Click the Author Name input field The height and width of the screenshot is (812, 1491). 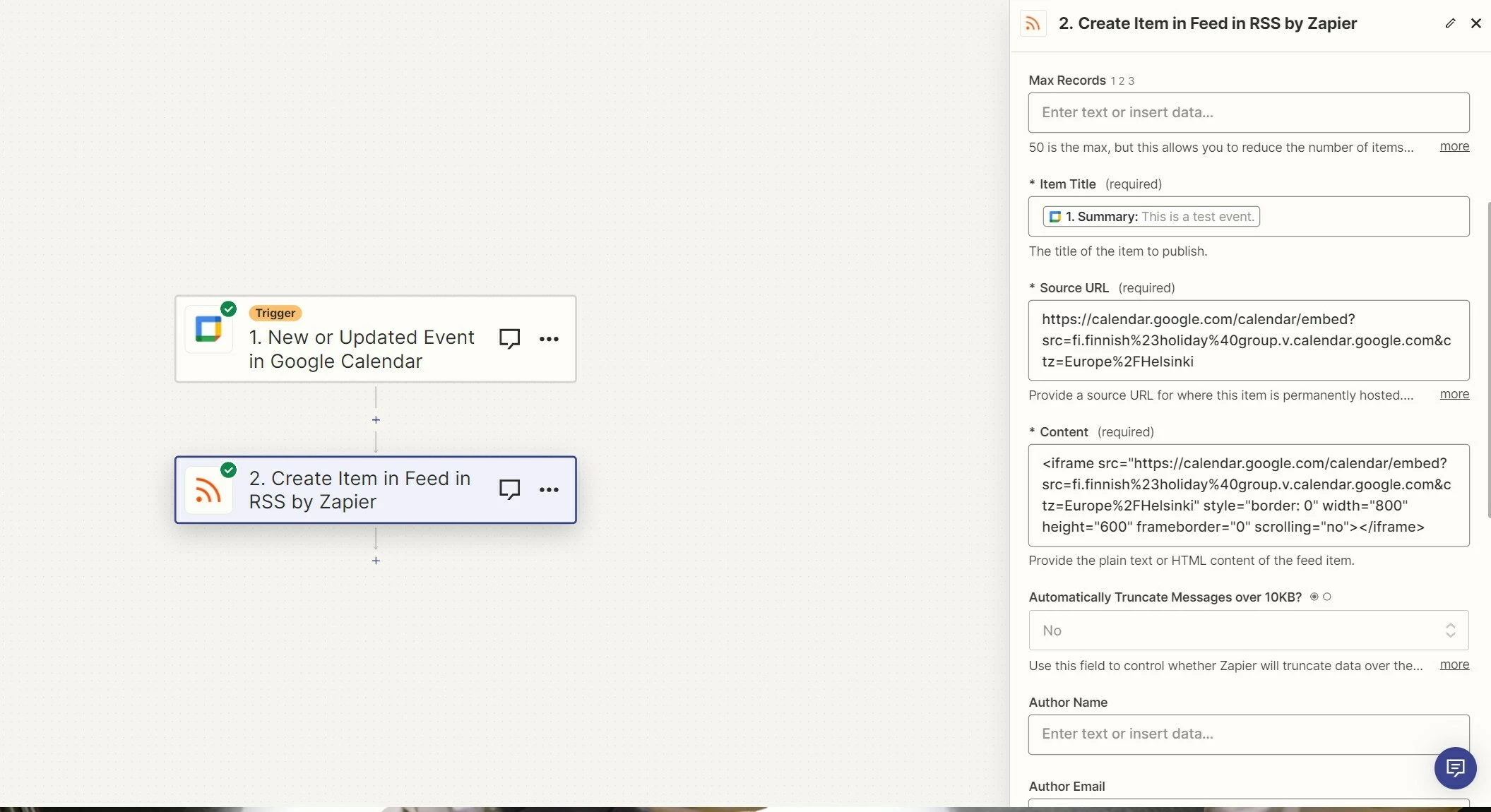click(x=1247, y=734)
